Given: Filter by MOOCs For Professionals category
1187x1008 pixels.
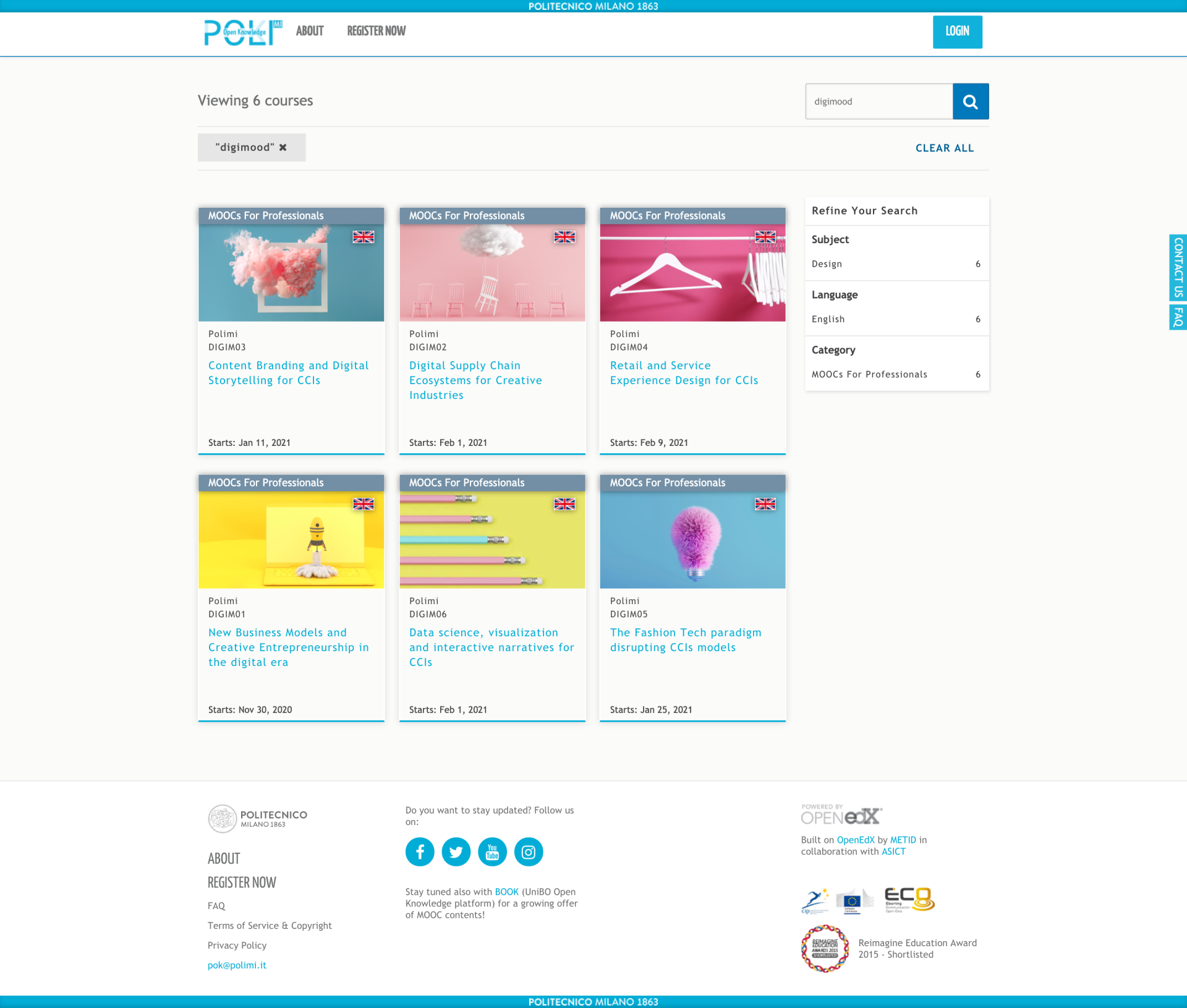Looking at the screenshot, I should [x=869, y=374].
